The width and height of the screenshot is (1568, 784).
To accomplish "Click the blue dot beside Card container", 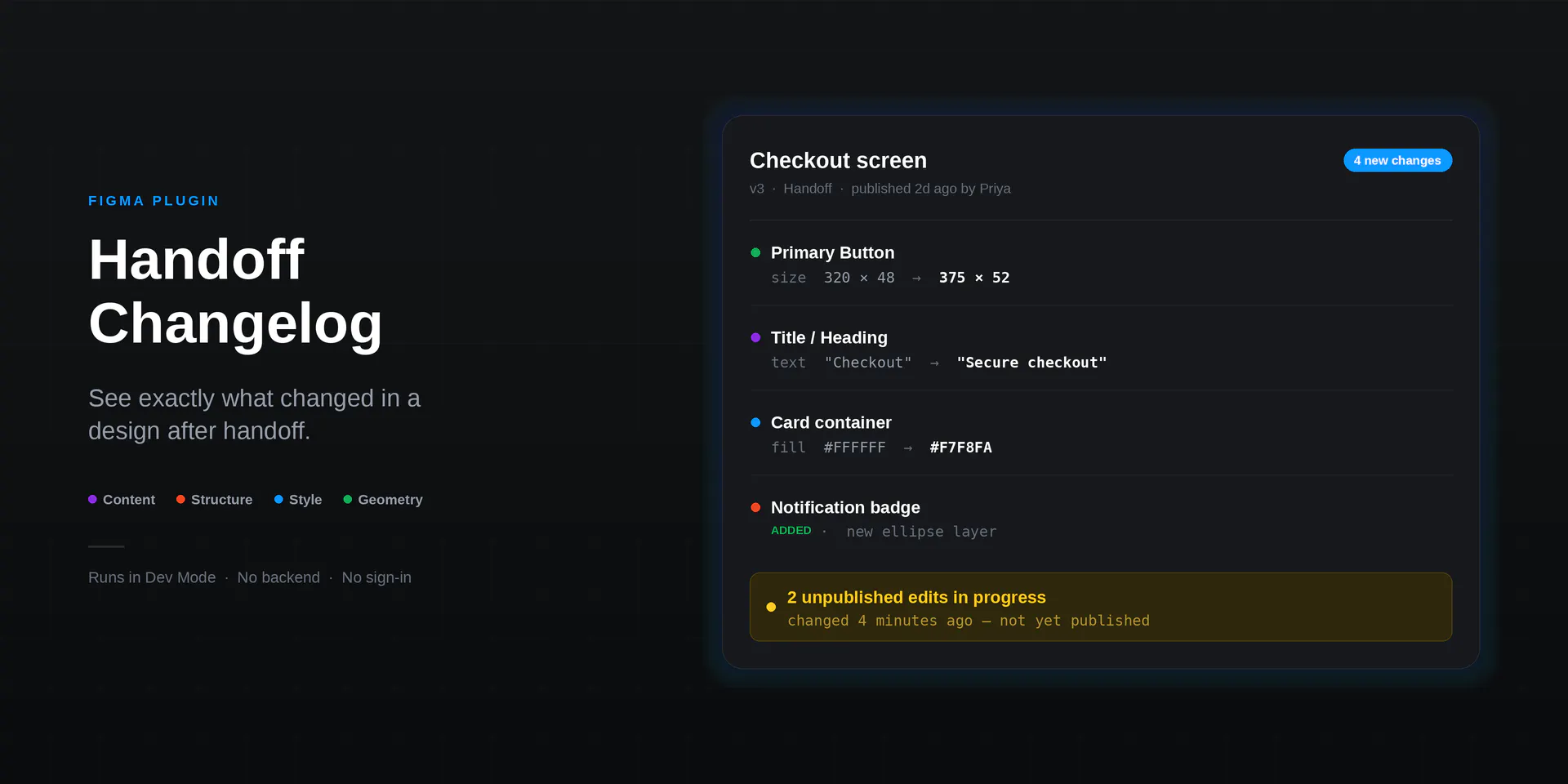I will tap(755, 423).
